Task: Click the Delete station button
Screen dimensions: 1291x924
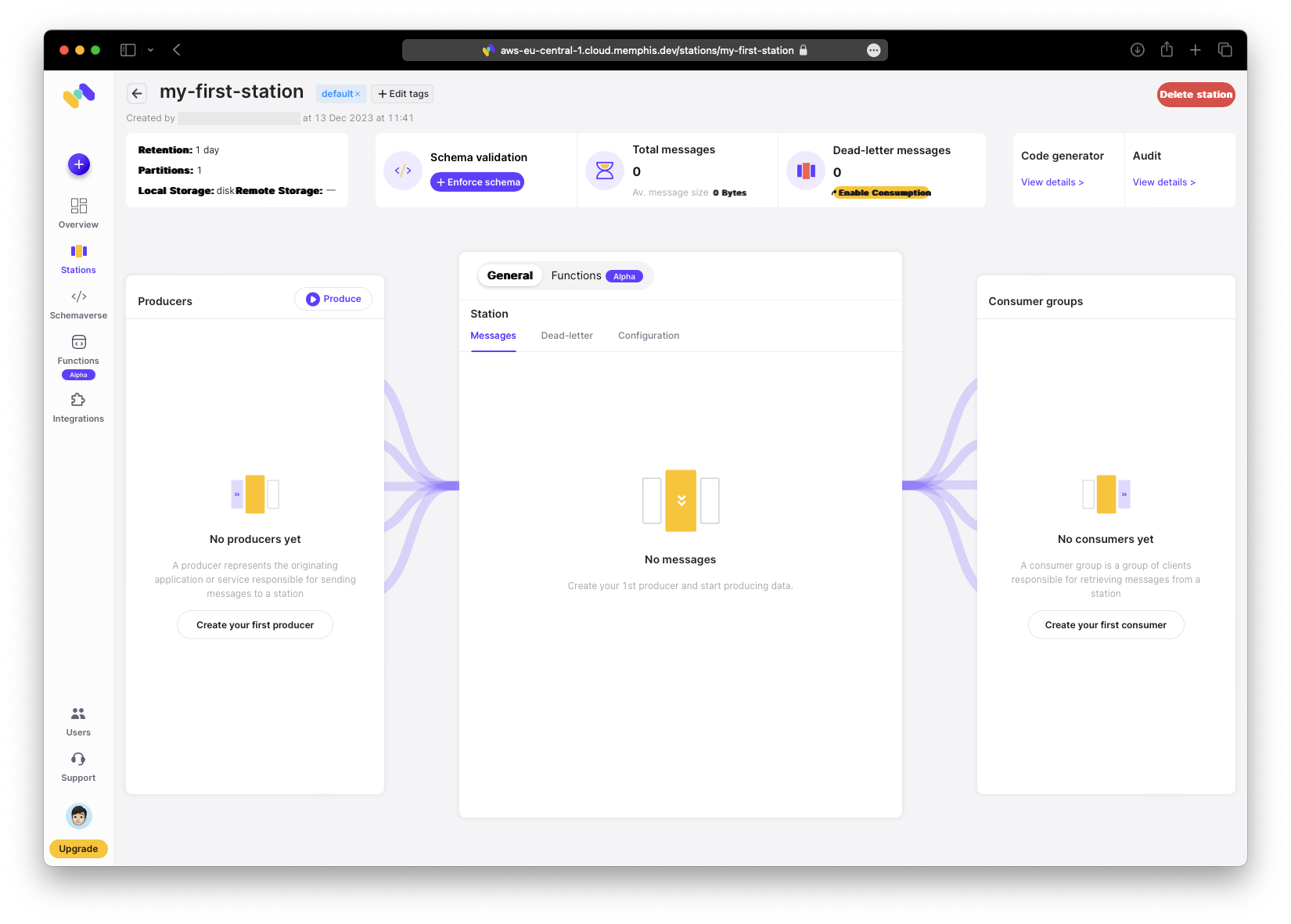Action: [1195, 95]
